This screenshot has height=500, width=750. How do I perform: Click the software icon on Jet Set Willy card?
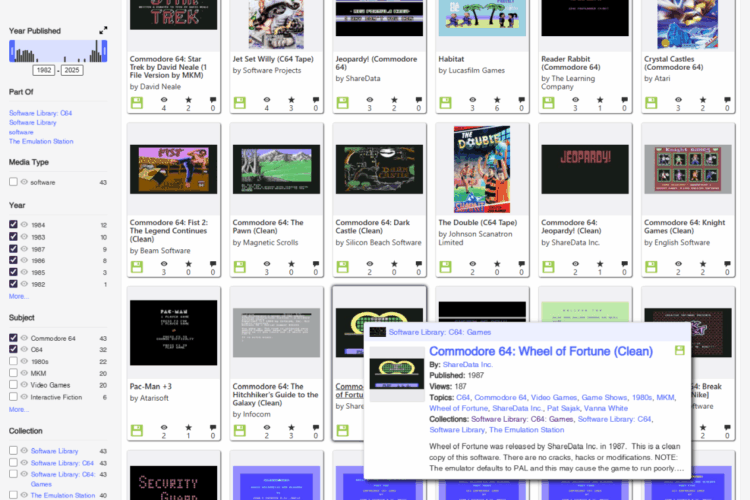point(240,103)
